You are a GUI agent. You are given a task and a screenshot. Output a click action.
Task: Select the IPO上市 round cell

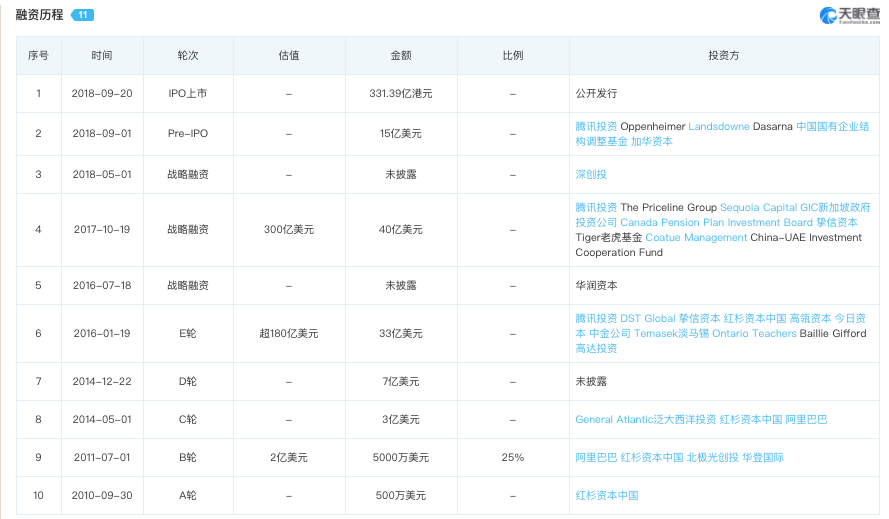188,93
